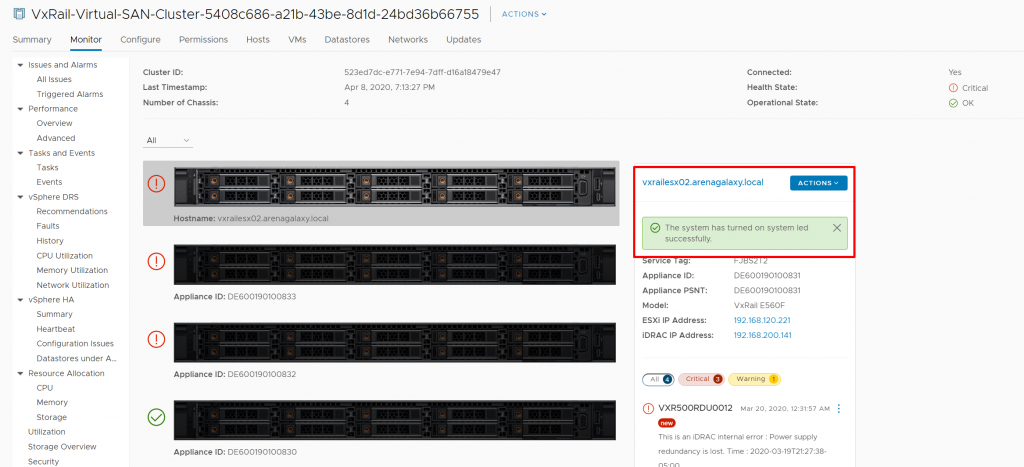Collapse the Performance tree section
Viewport: 1024px width, 467px height.
[x=20, y=109]
